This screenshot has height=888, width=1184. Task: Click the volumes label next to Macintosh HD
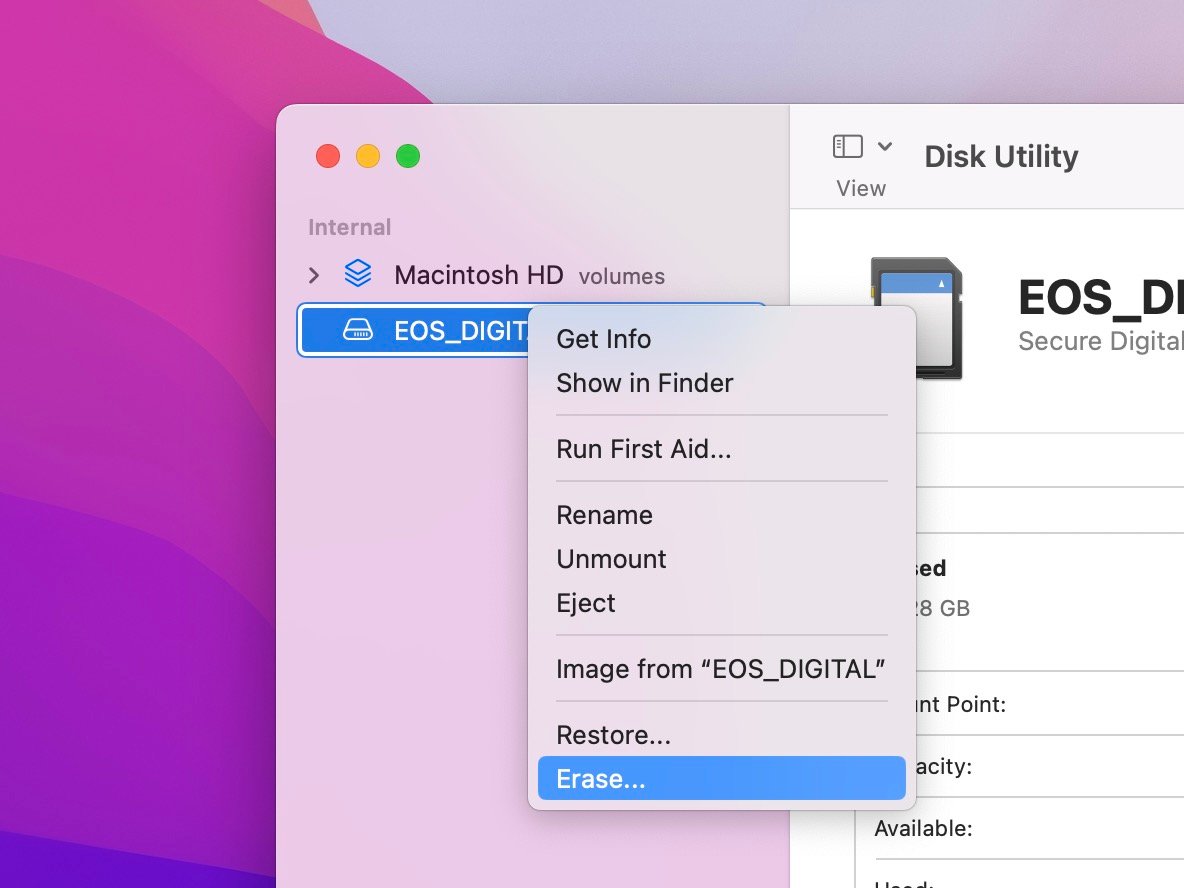622,276
